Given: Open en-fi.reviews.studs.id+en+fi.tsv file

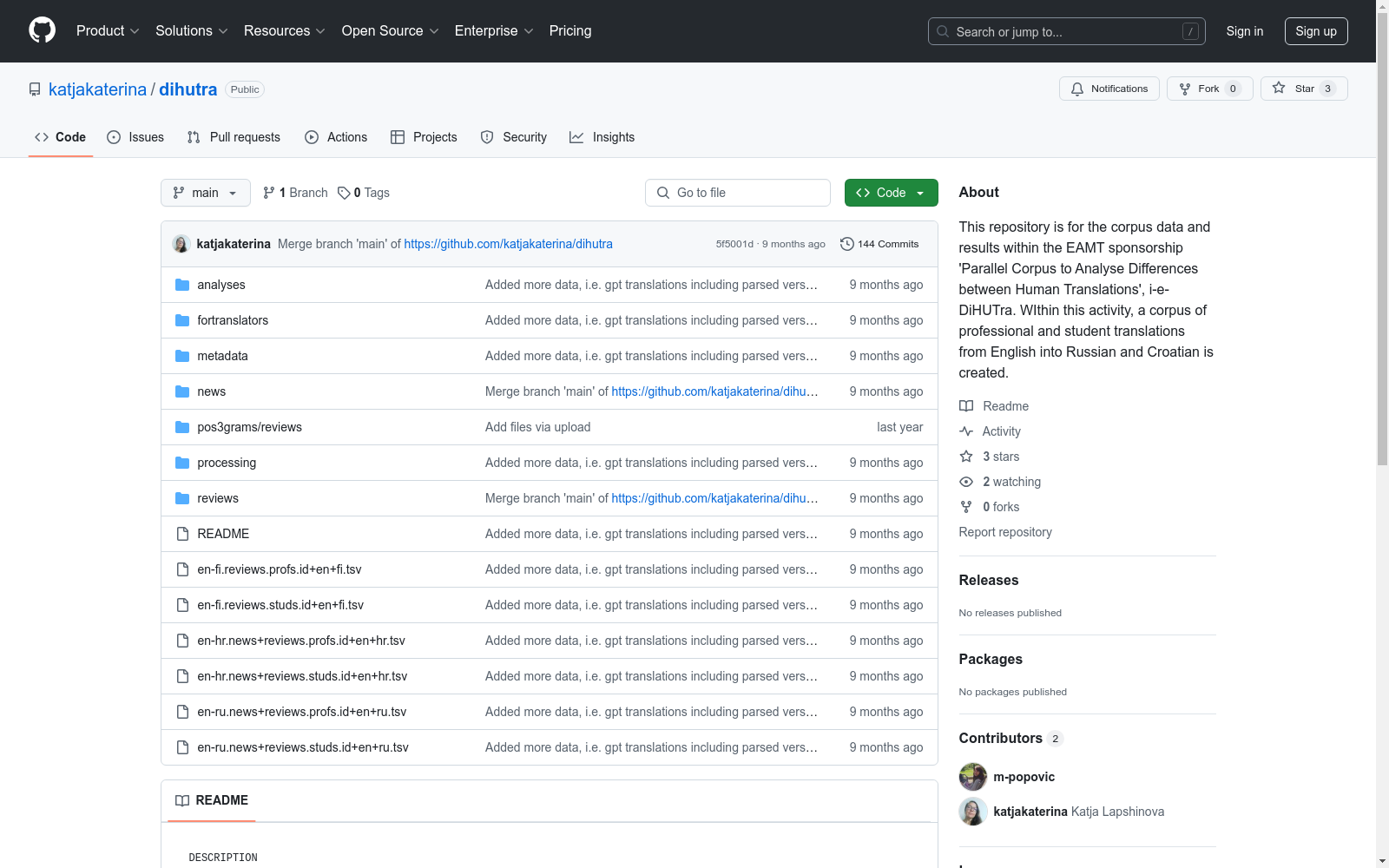Looking at the screenshot, I should pyautogui.click(x=280, y=605).
